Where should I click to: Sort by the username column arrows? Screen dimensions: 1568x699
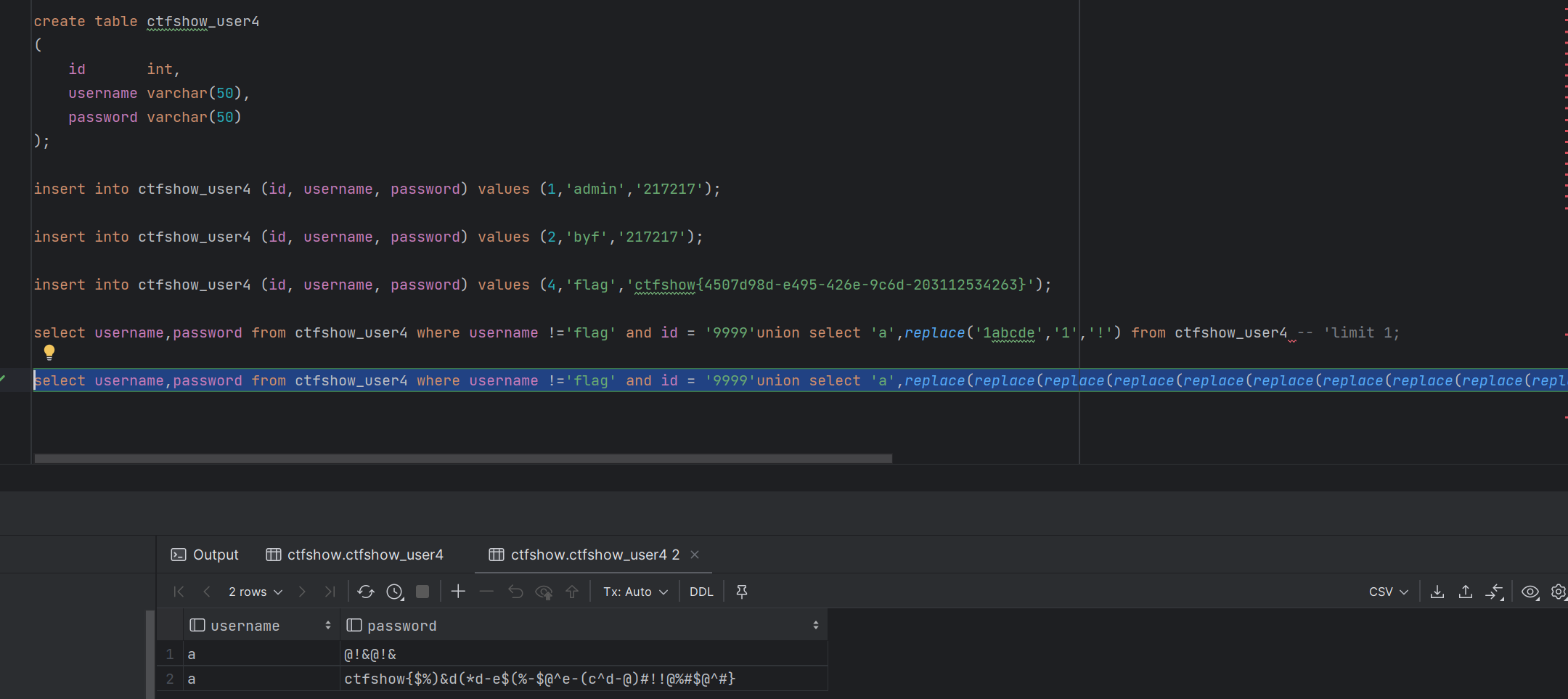pos(328,625)
